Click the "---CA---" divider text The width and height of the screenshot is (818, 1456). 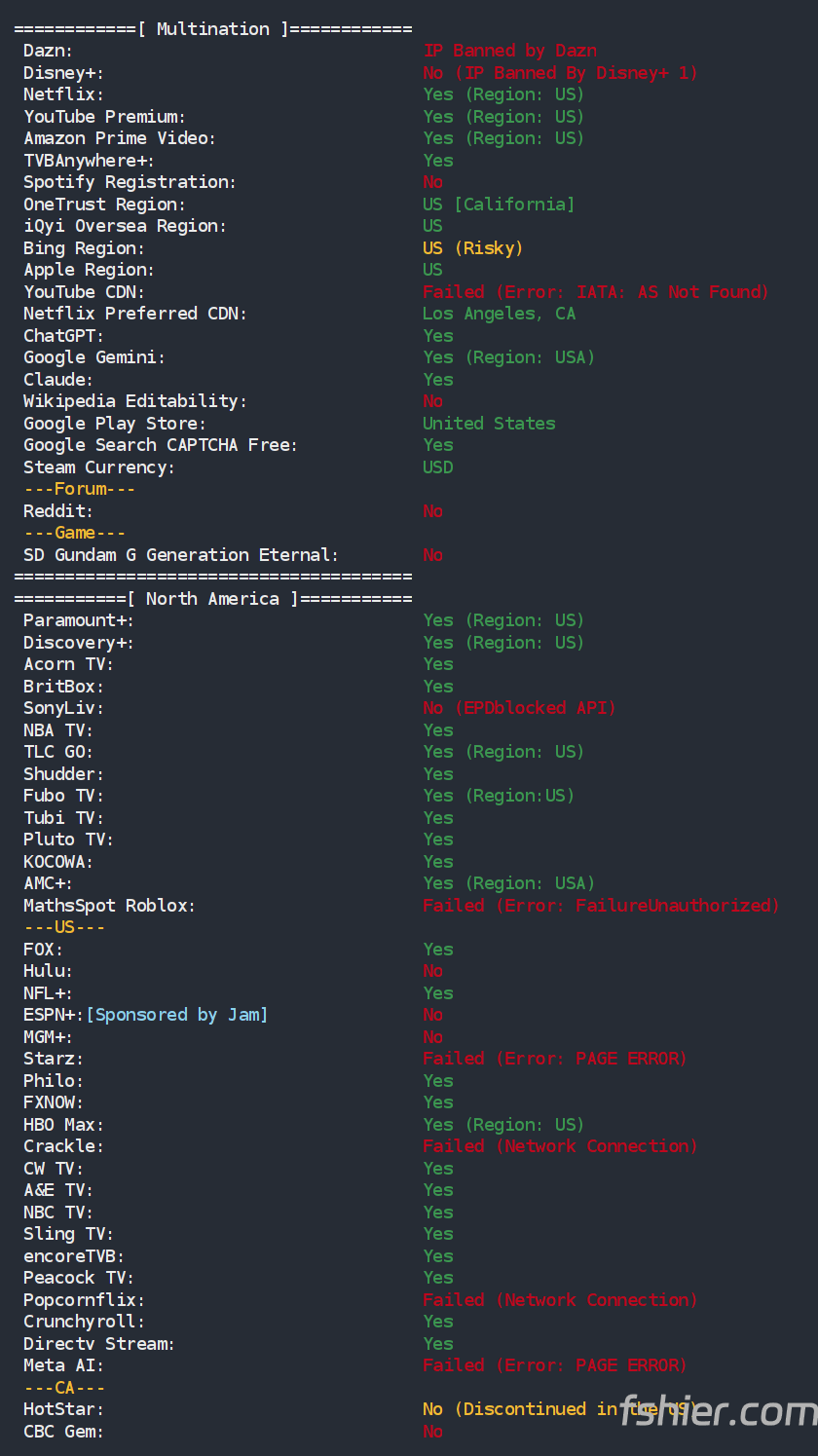click(64, 1388)
